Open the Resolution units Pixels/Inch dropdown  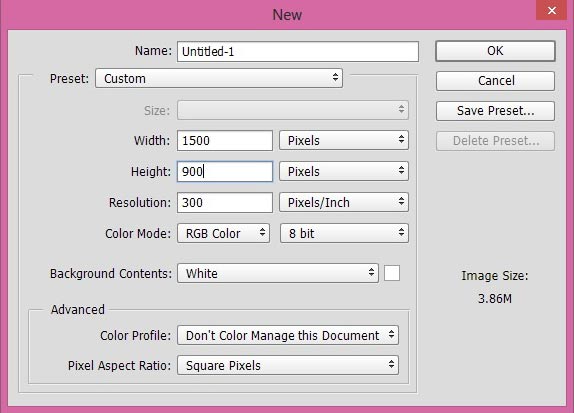[x=344, y=202]
